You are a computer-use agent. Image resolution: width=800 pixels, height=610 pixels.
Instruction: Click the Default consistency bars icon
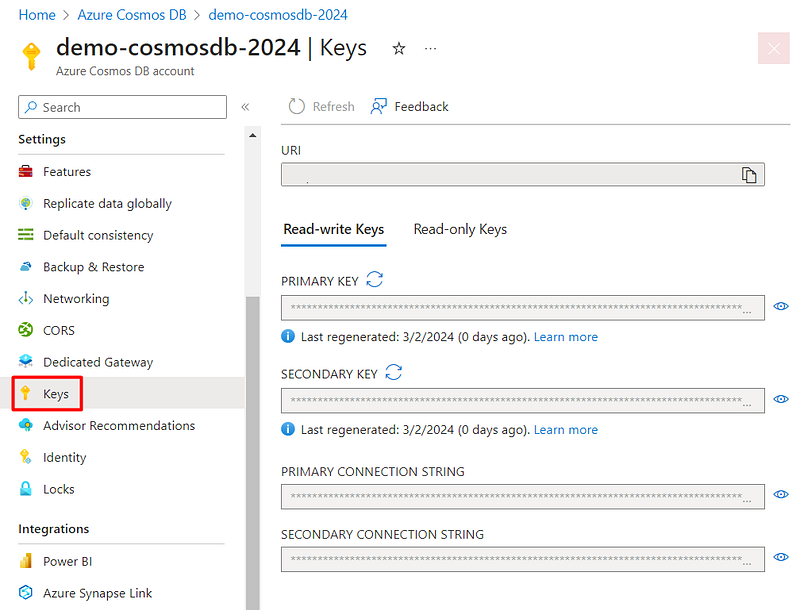[x=26, y=235]
